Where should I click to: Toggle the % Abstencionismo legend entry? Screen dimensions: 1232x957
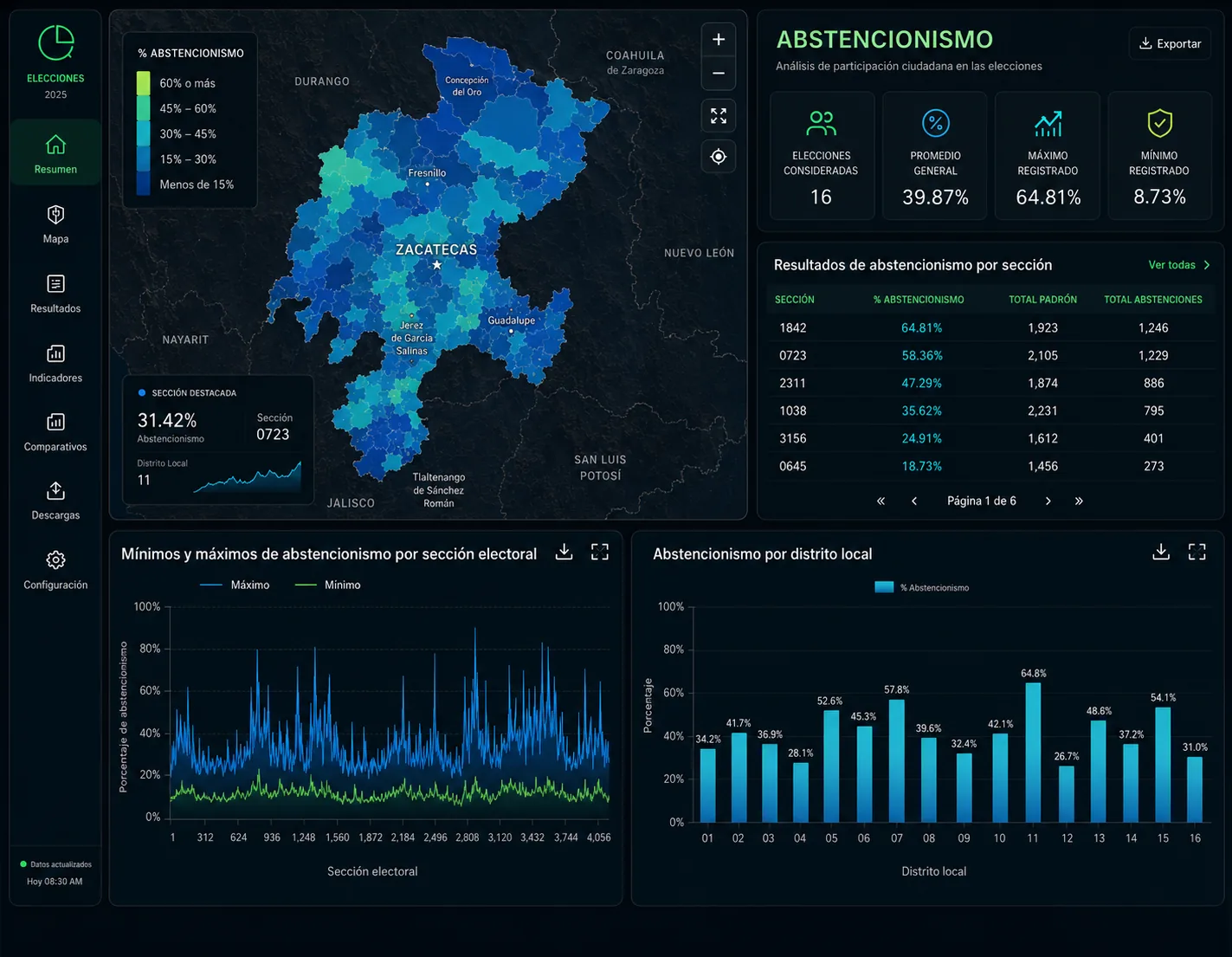click(922, 587)
